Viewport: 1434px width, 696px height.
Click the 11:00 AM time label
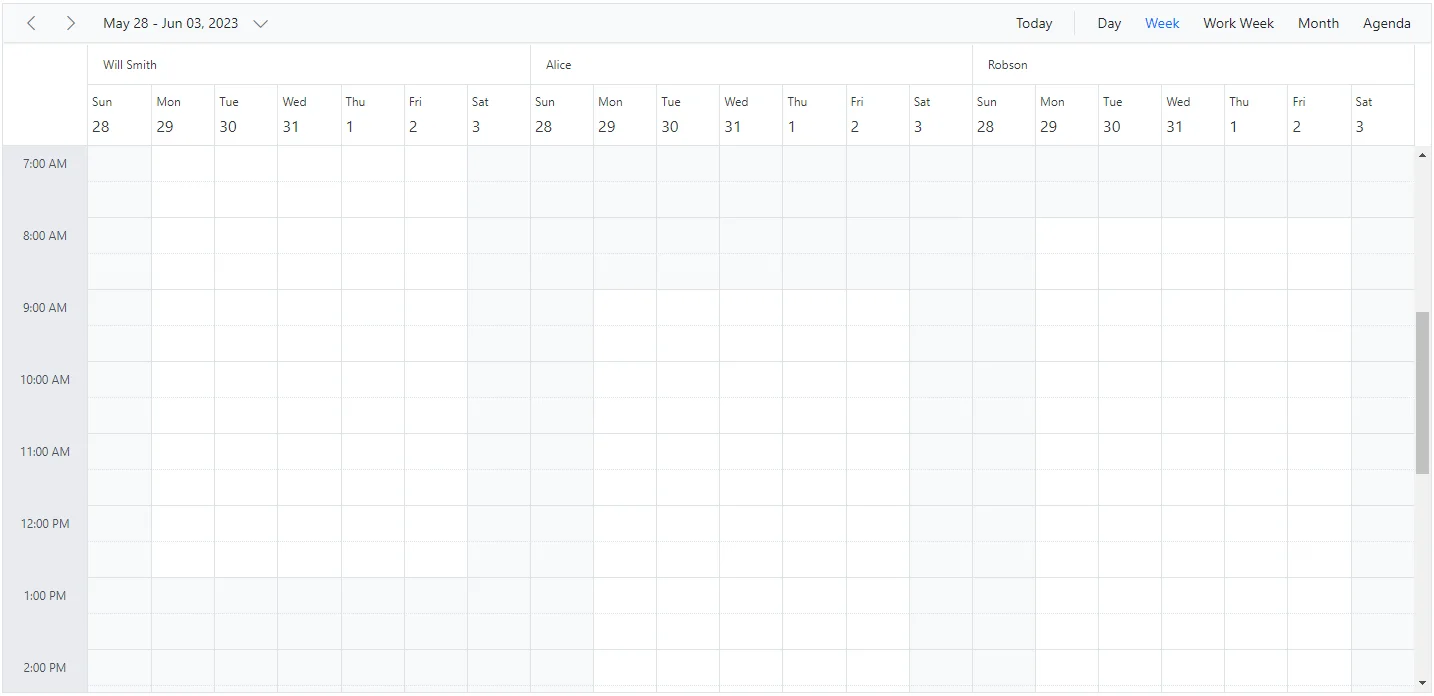click(x=45, y=452)
